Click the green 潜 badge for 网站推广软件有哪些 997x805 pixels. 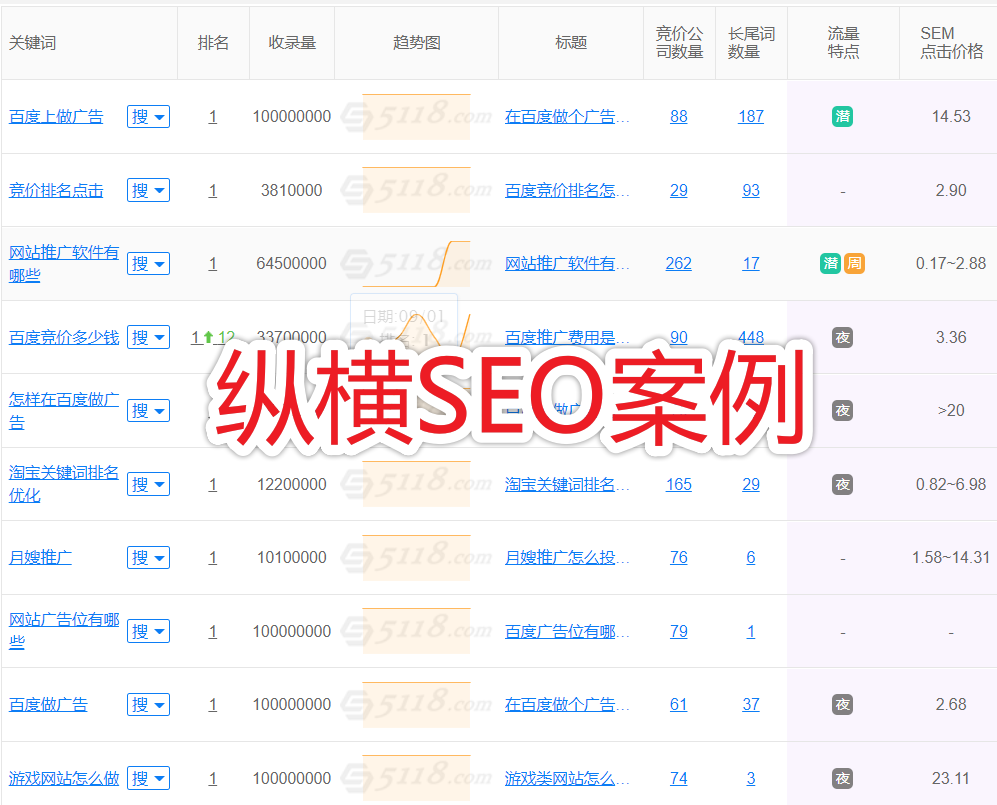(830, 263)
